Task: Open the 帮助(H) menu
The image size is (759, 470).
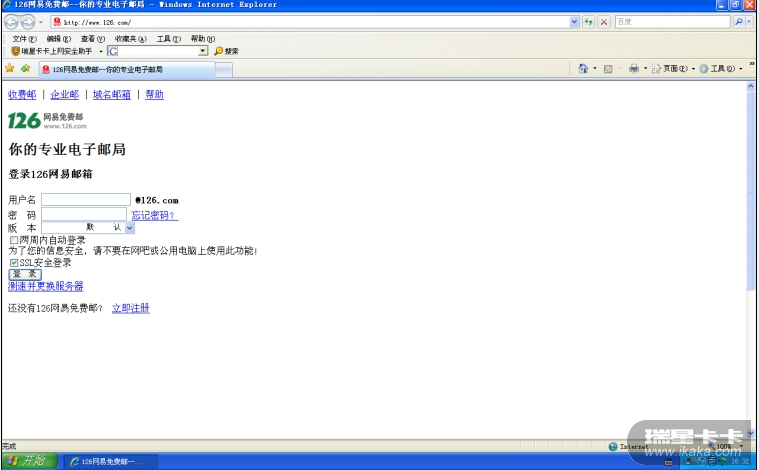Action: 202,39
